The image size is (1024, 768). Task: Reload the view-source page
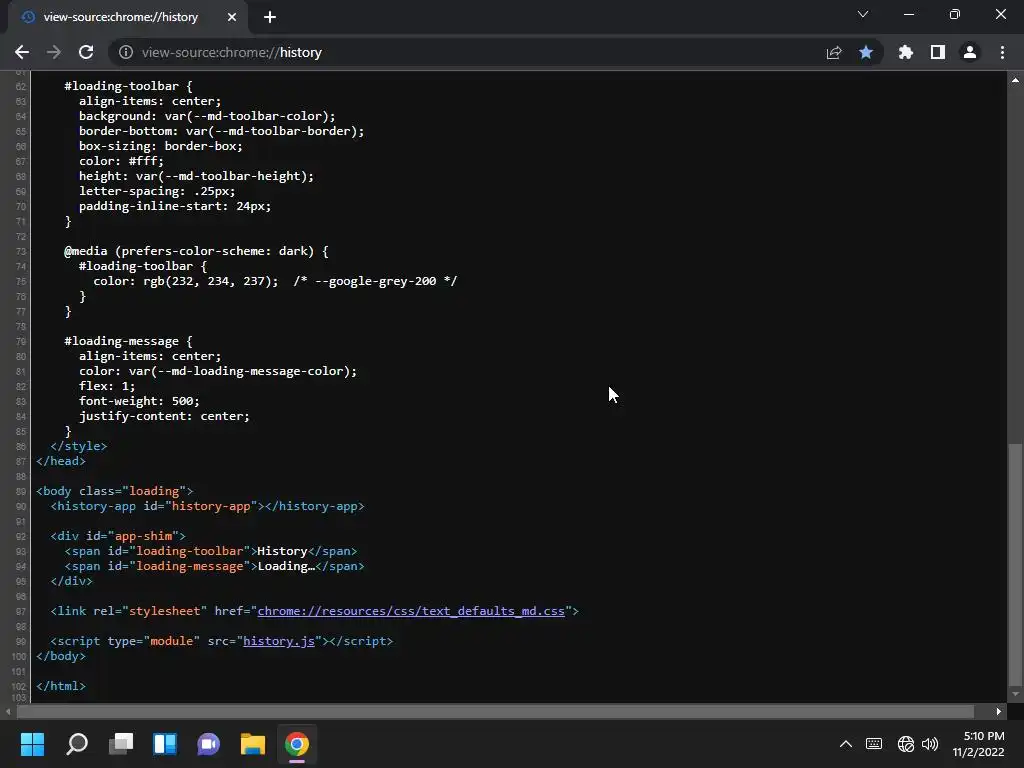(x=86, y=52)
